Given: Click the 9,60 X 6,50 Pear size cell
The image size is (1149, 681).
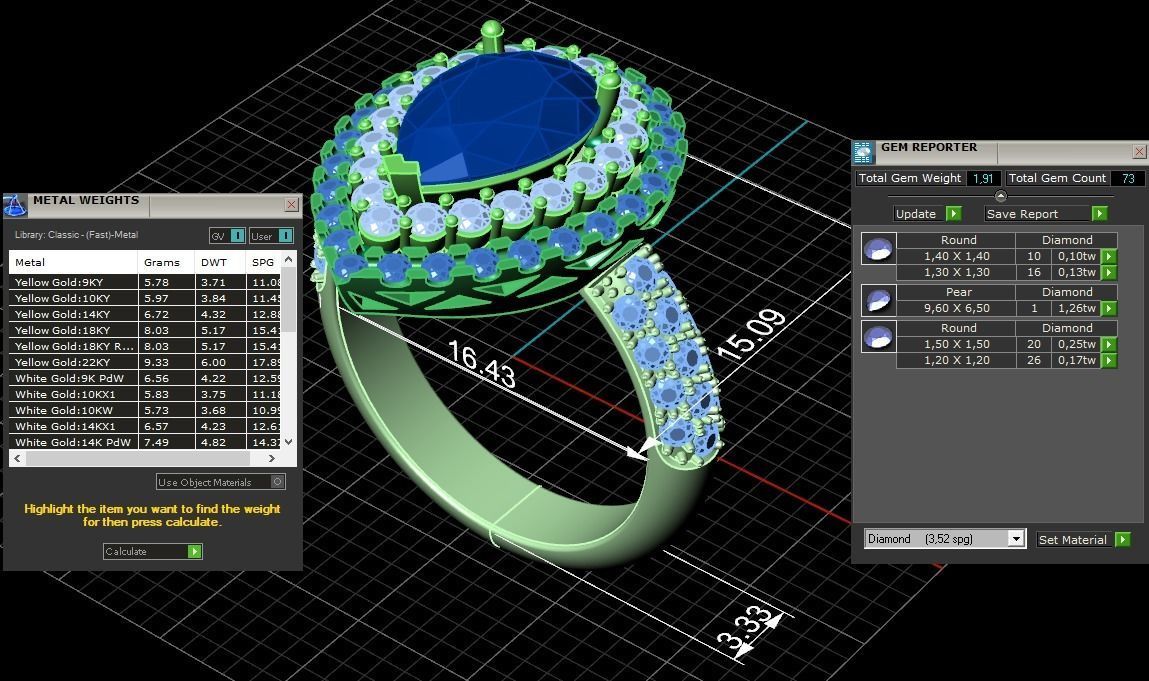Looking at the screenshot, I should [956, 308].
